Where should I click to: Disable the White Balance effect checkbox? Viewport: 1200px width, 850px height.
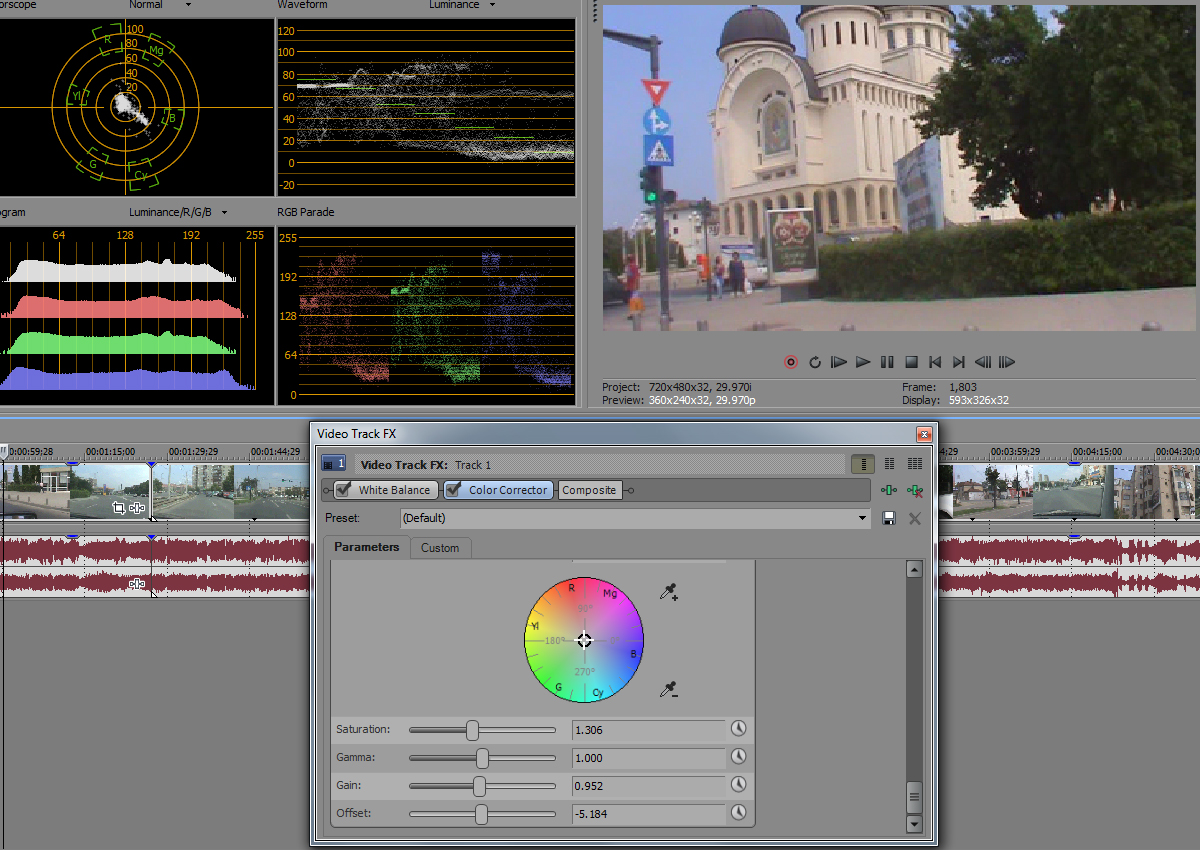pos(344,490)
